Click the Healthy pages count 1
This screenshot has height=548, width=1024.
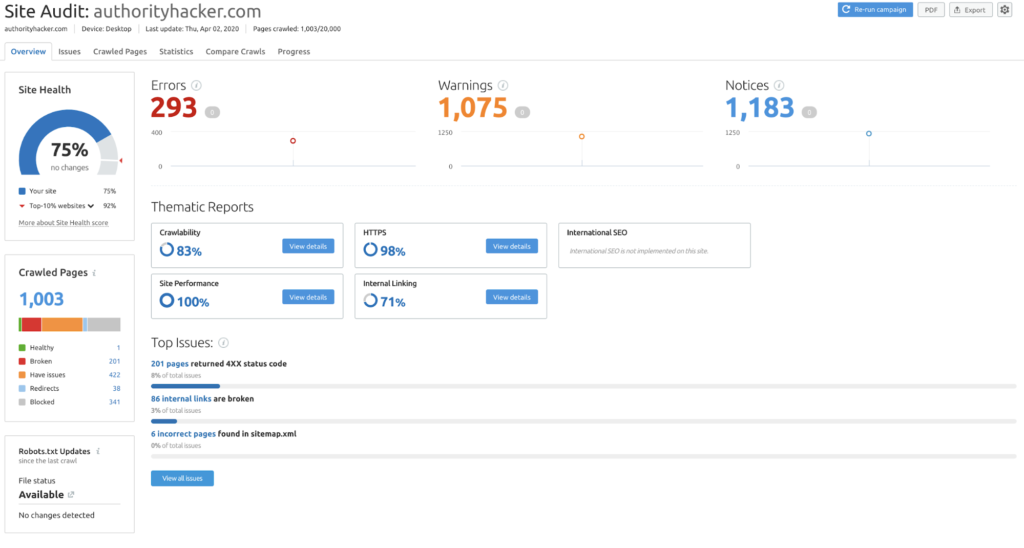(118, 347)
